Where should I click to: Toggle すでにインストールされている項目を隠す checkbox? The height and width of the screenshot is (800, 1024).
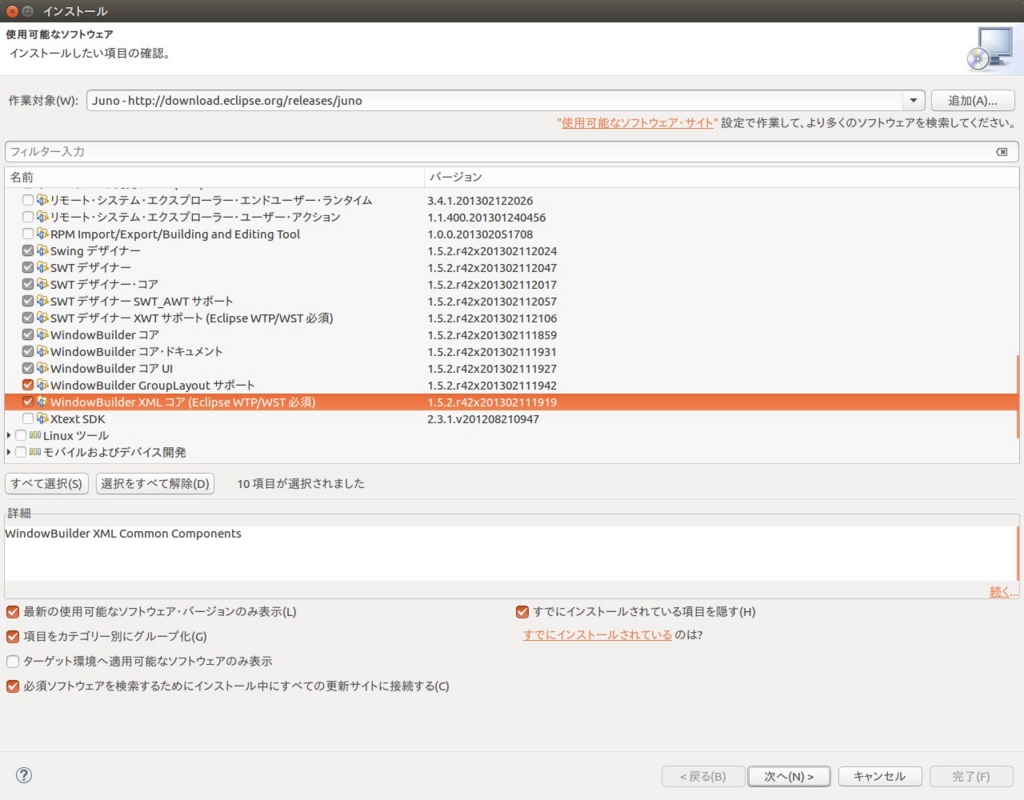pos(522,612)
